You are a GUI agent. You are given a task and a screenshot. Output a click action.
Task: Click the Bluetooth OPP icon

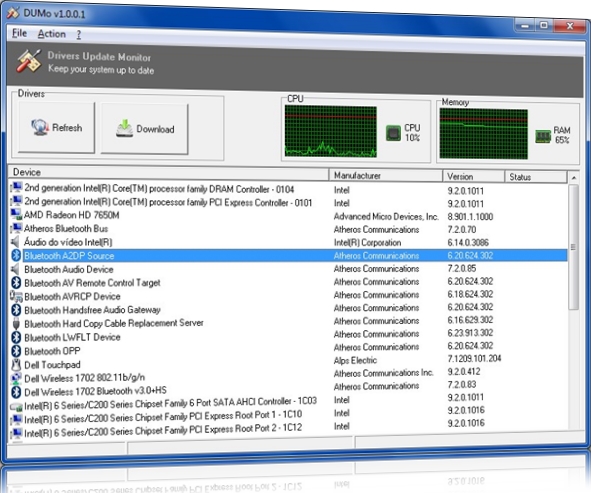[x=16, y=351]
